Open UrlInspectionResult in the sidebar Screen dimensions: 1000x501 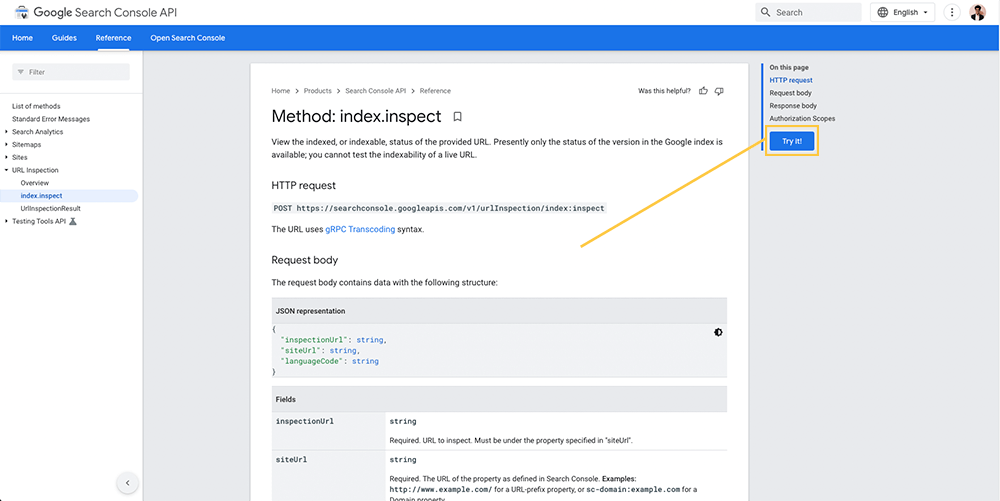50,208
